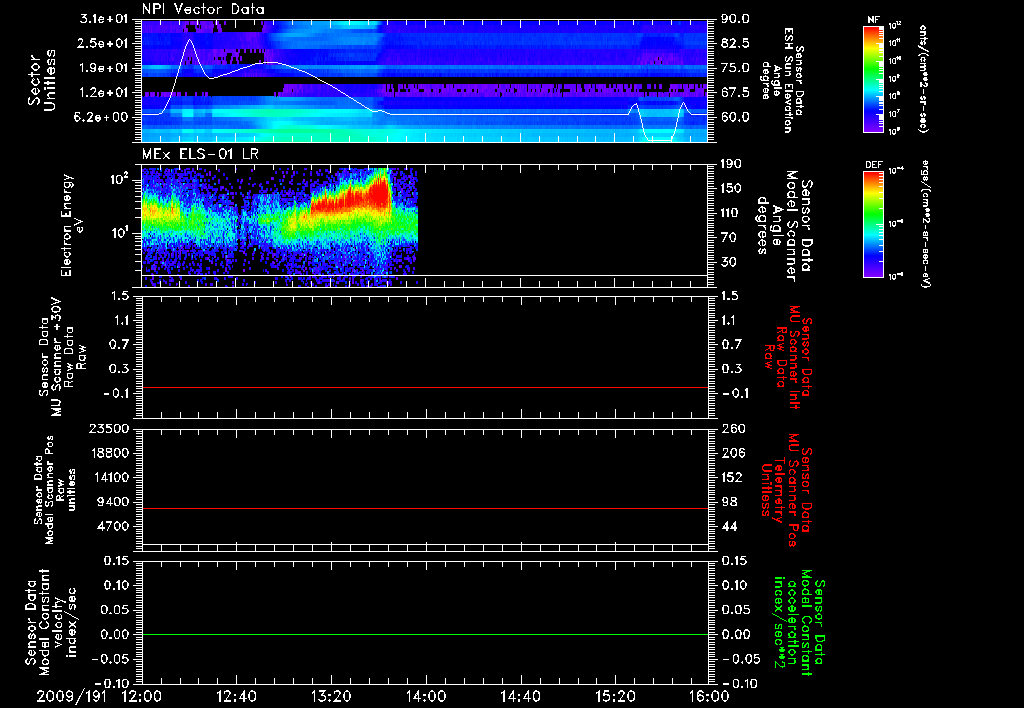
Task: Click the 14100 tick value
Action: [108, 477]
